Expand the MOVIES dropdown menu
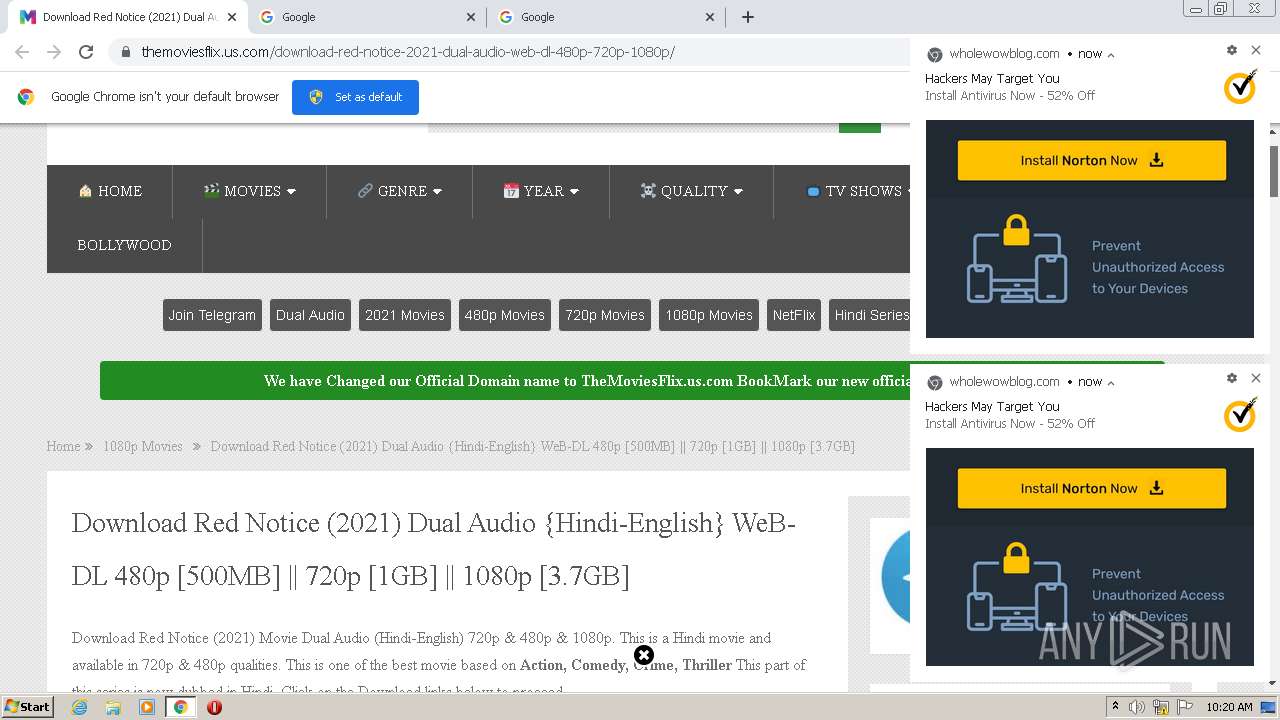Image resolution: width=1280 pixels, height=720 pixels. tap(249, 191)
